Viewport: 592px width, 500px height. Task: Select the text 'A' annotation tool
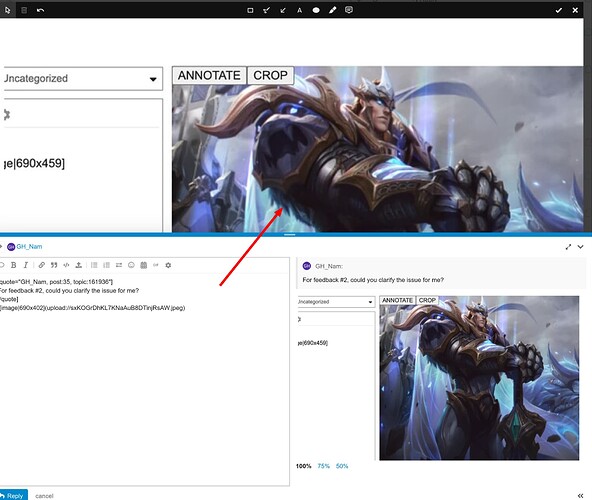point(299,10)
